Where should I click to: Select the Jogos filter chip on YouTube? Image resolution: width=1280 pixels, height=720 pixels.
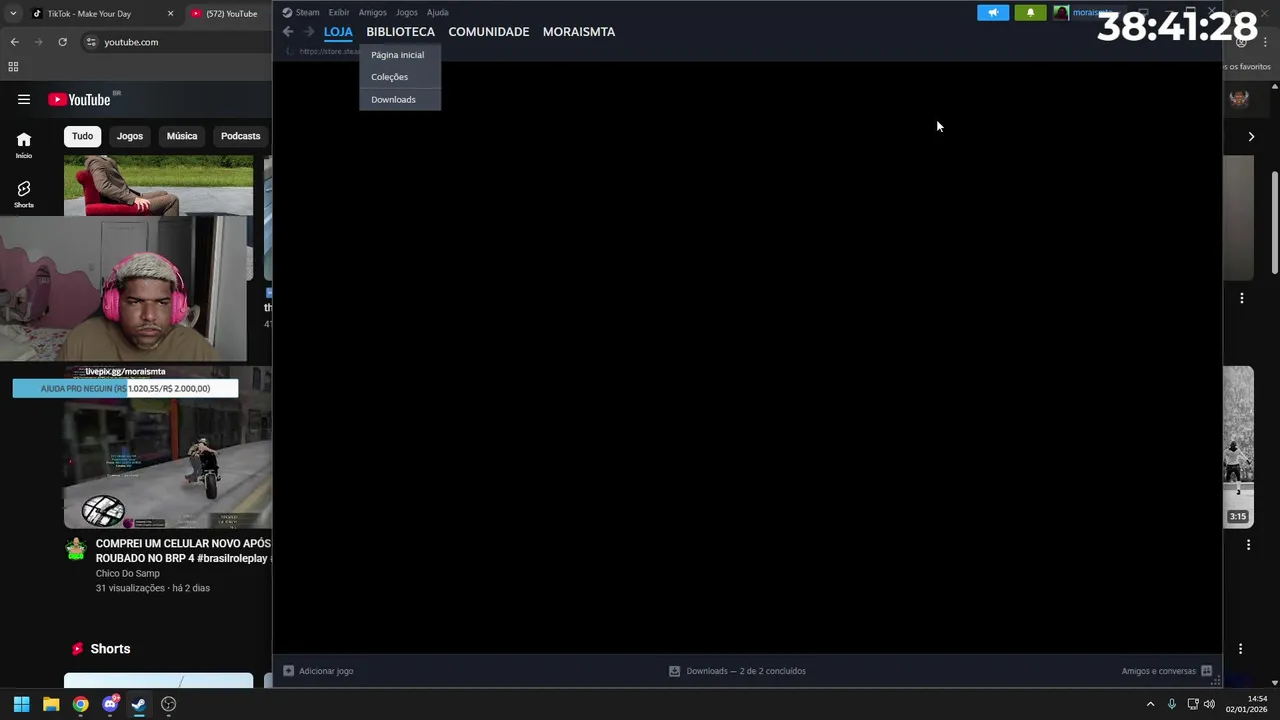click(x=130, y=136)
